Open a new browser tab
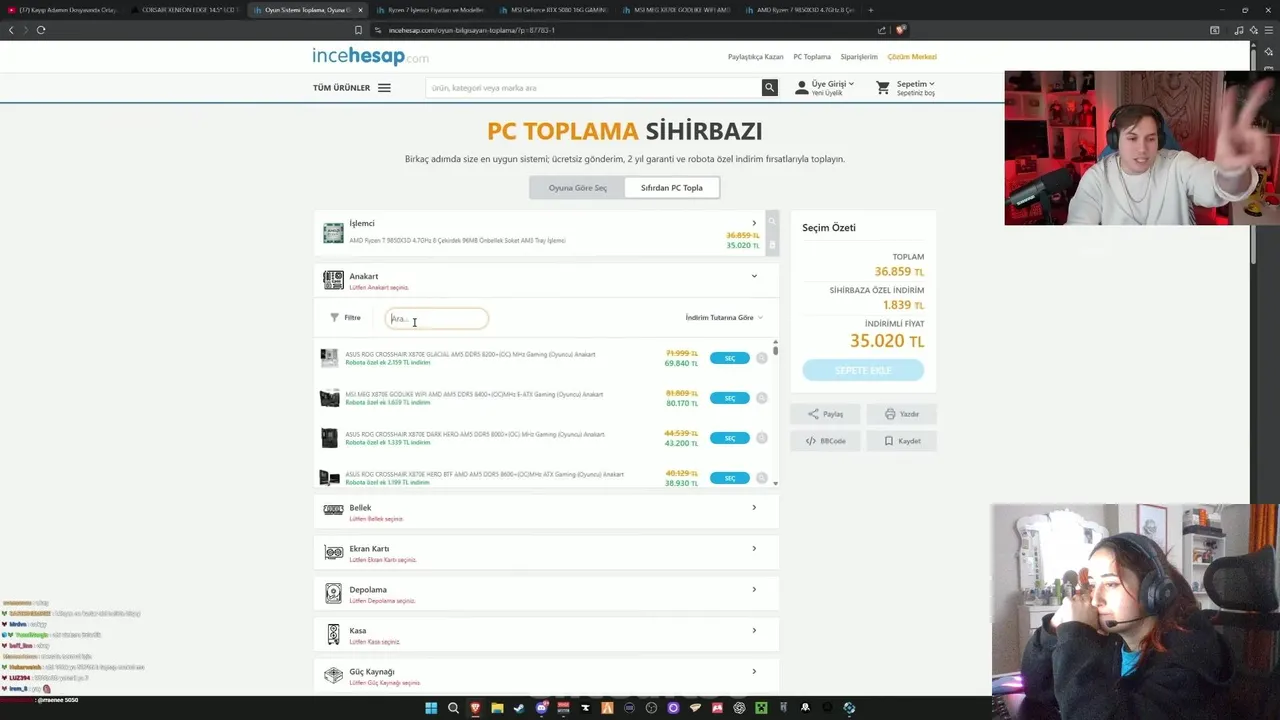The image size is (1280, 720). coord(870,10)
